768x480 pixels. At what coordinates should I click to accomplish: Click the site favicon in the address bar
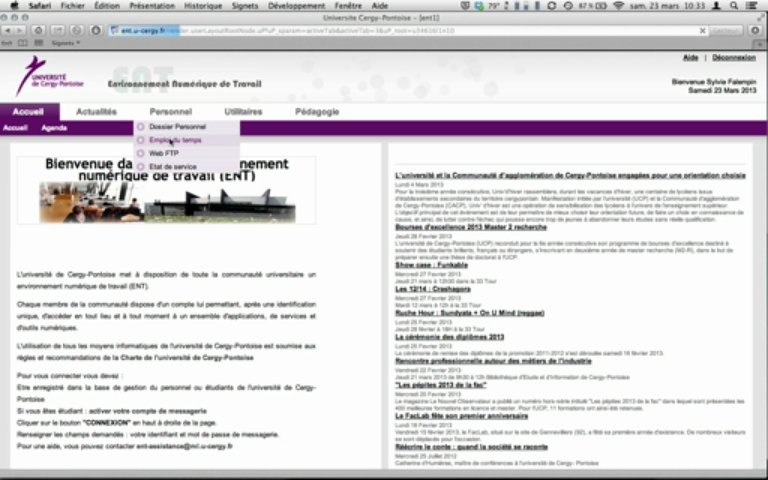point(115,30)
